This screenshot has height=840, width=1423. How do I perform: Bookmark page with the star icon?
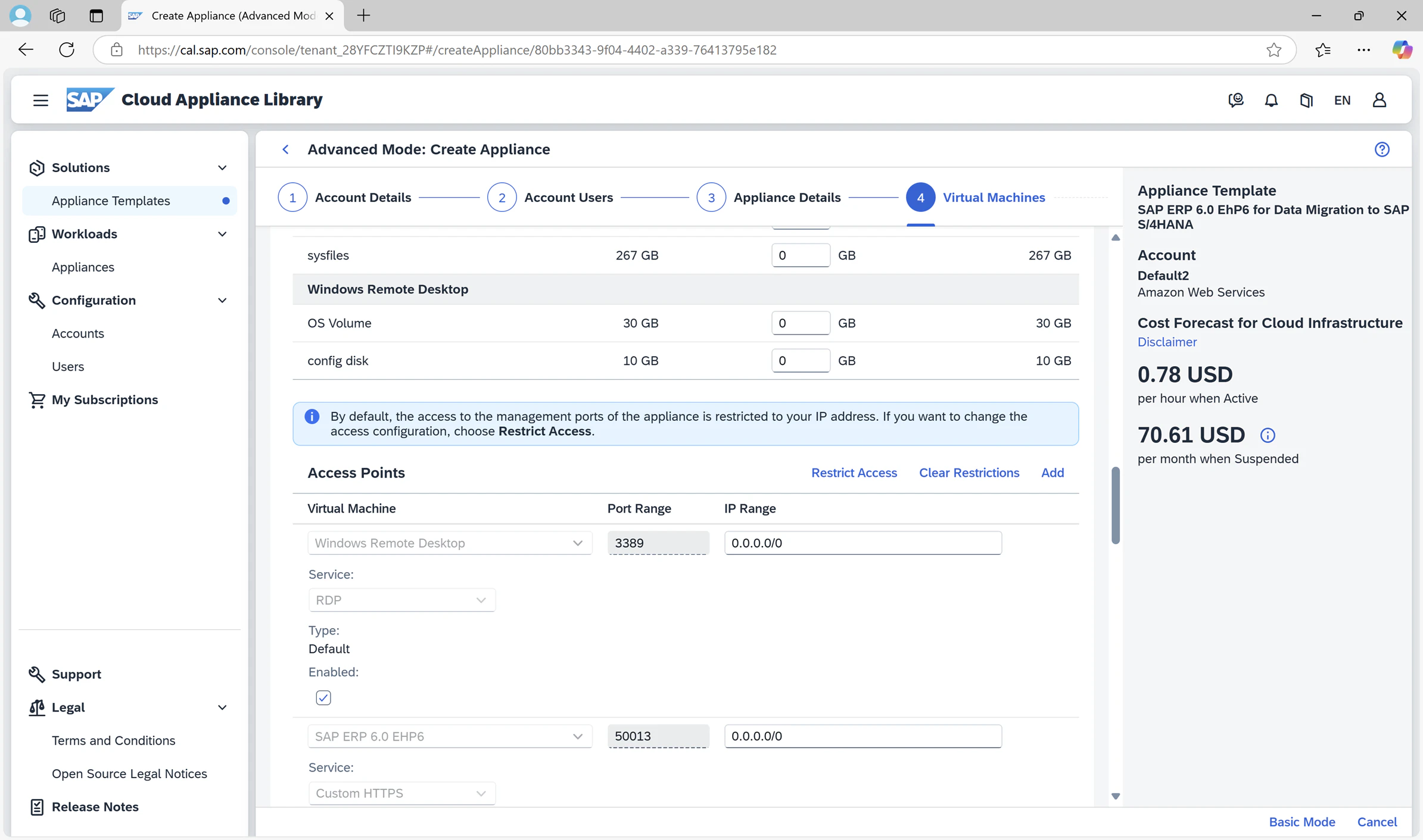click(x=1273, y=50)
